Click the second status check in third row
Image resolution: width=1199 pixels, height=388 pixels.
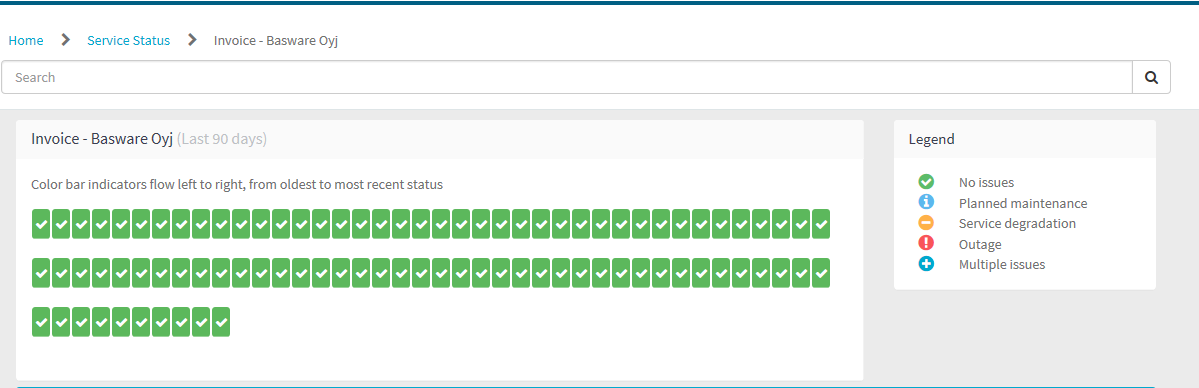click(x=61, y=322)
